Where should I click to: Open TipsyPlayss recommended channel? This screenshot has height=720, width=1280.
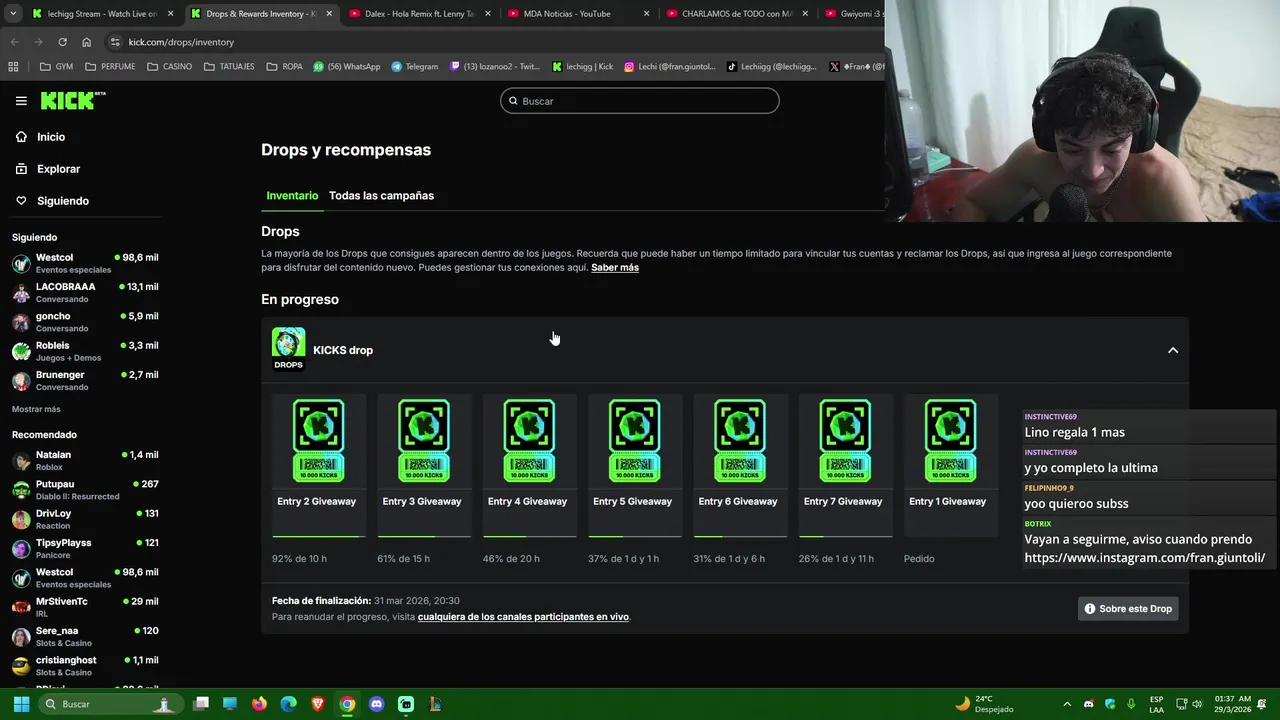[x=85, y=549]
